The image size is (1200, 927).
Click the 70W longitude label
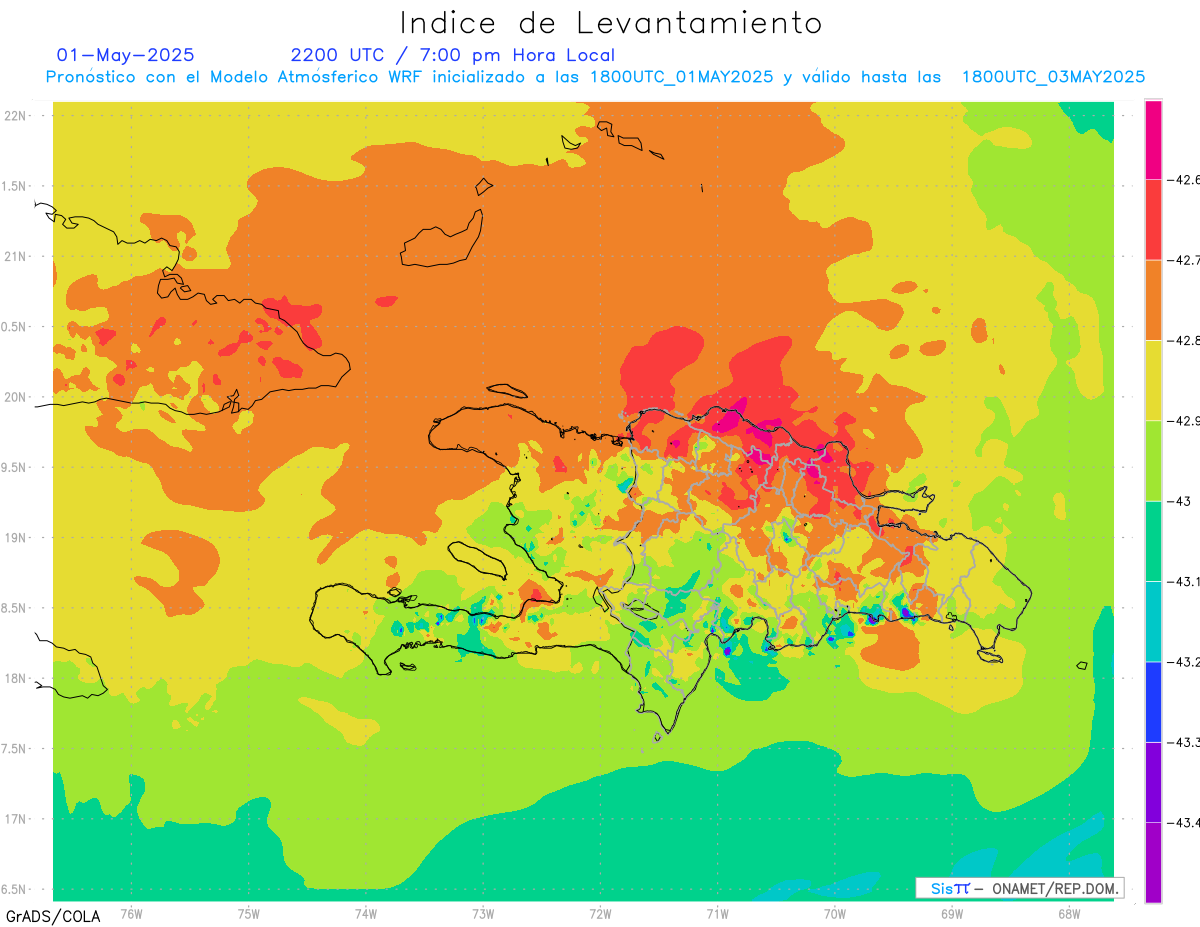pos(835,913)
